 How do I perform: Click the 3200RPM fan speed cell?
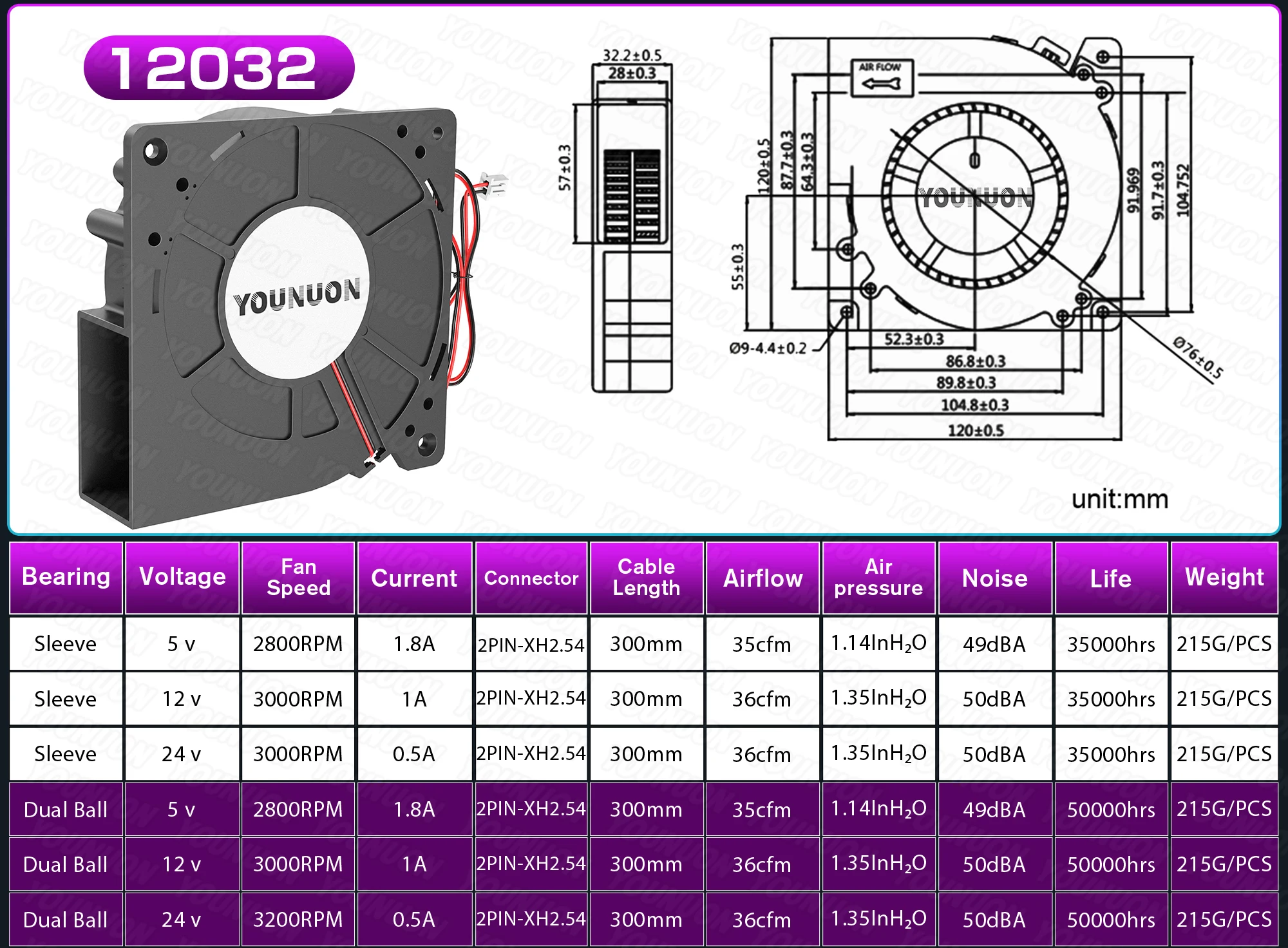coord(298,919)
